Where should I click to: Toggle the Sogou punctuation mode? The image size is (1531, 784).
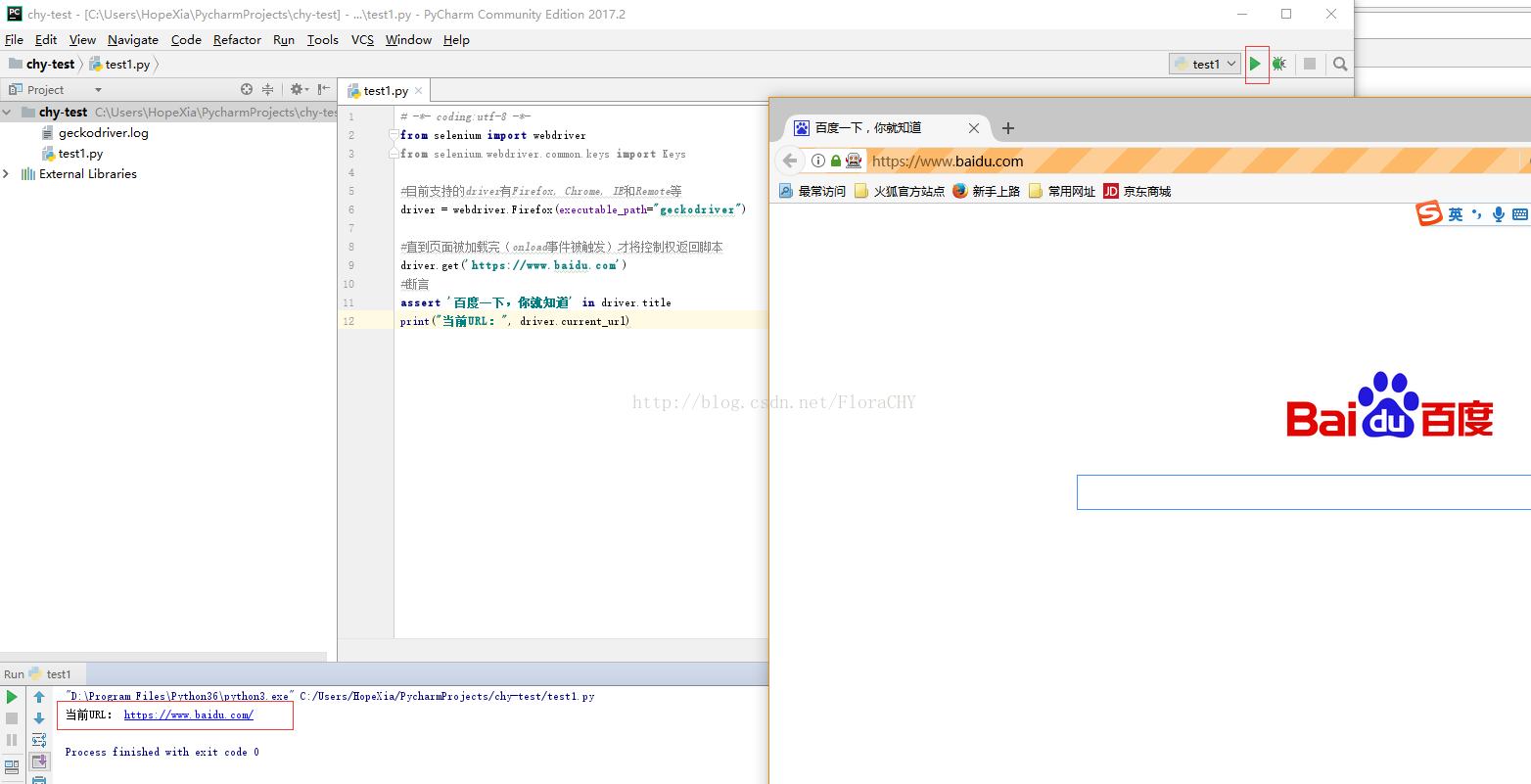(1477, 214)
